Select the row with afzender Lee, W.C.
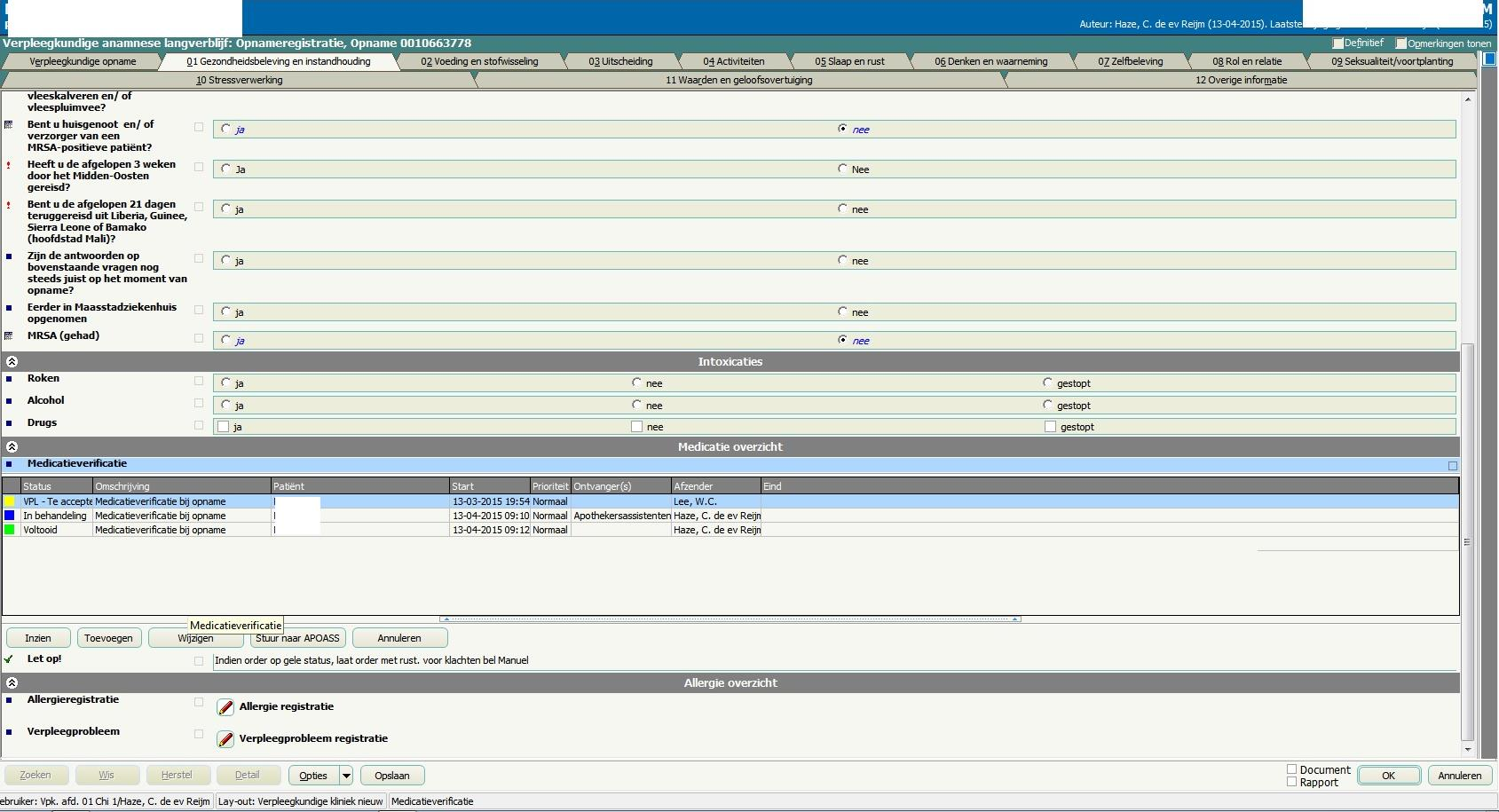1499x812 pixels. [x=730, y=501]
